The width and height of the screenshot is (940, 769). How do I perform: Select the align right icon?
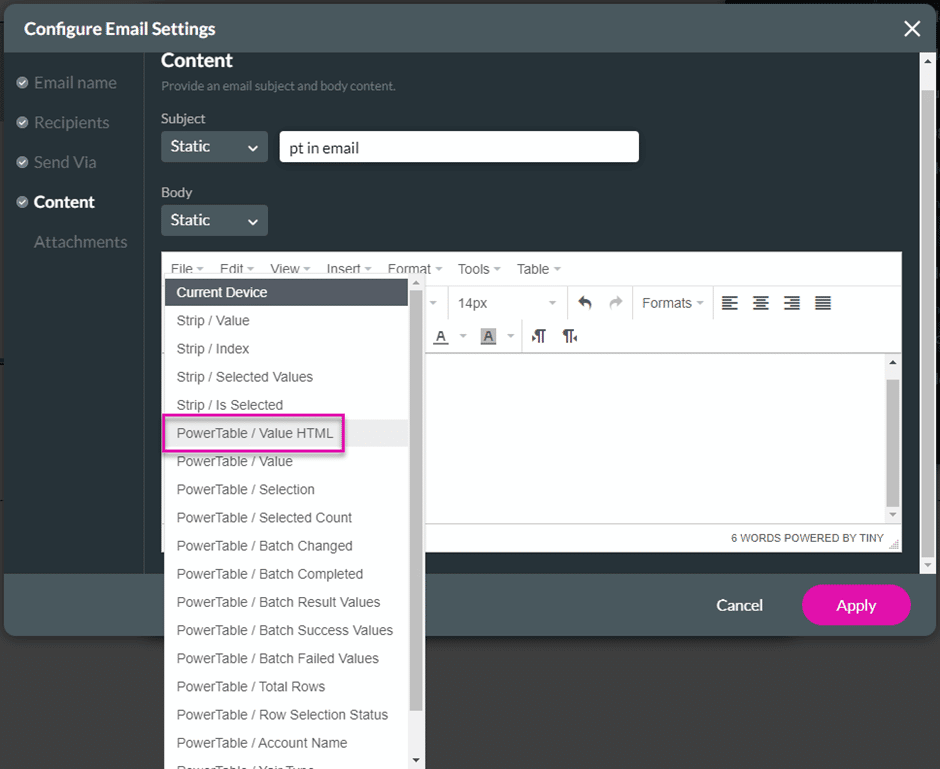pyautogui.click(x=793, y=303)
